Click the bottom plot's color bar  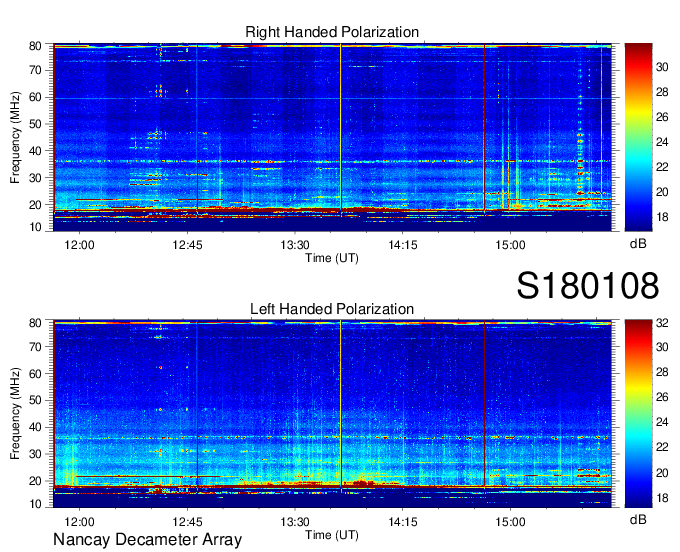click(x=638, y=414)
